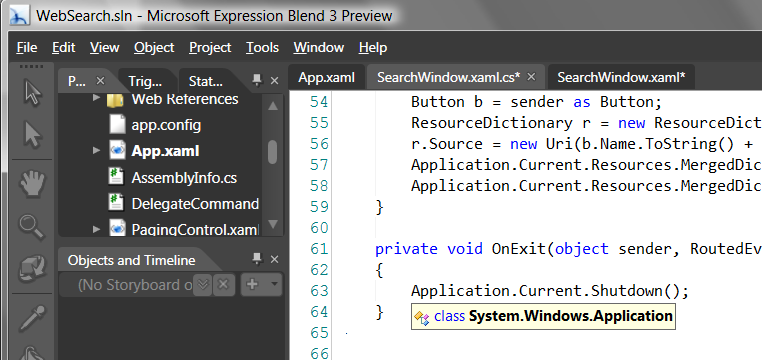The height and width of the screenshot is (360, 762).
Task: Click 'r.Source' on line 56
Action: tap(447, 144)
